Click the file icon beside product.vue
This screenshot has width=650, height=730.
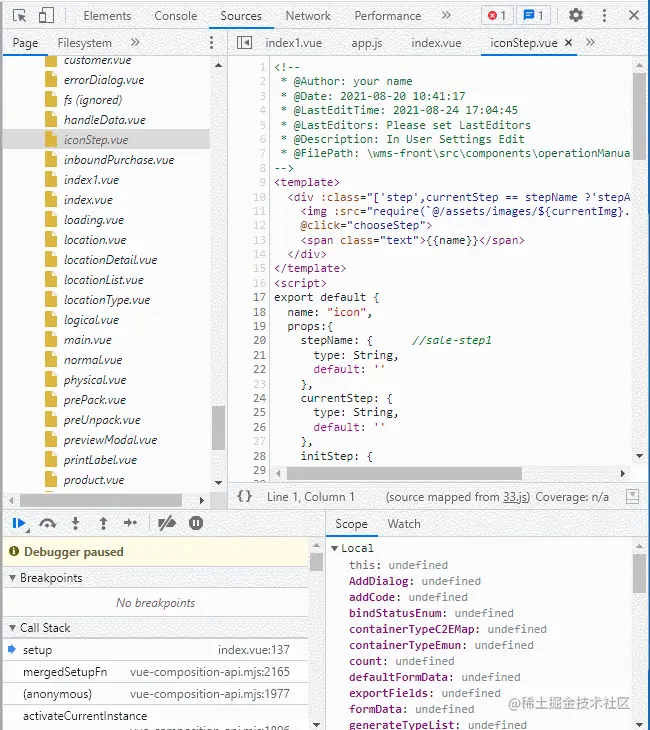[x=51, y=479]
